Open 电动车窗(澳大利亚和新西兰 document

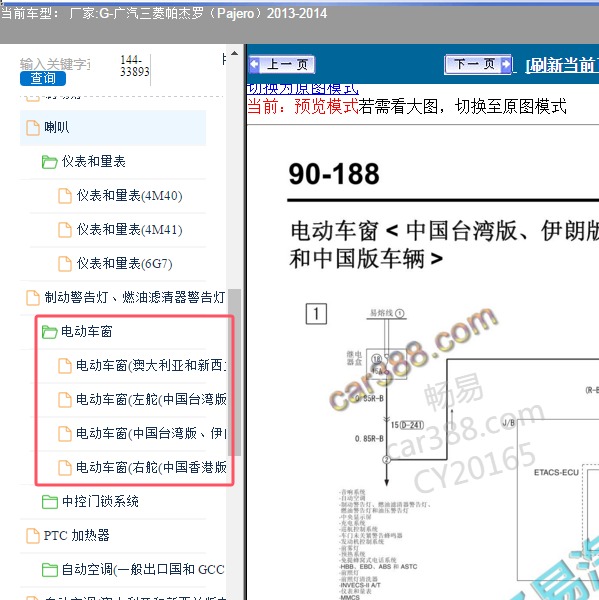151,365
